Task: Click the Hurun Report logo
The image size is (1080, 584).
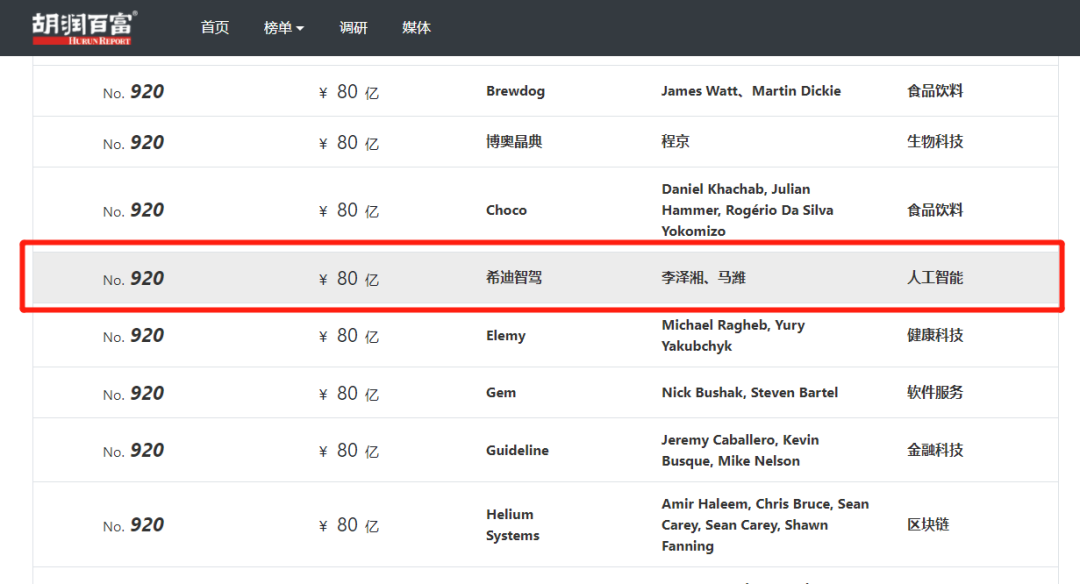Action: point(84,28)
